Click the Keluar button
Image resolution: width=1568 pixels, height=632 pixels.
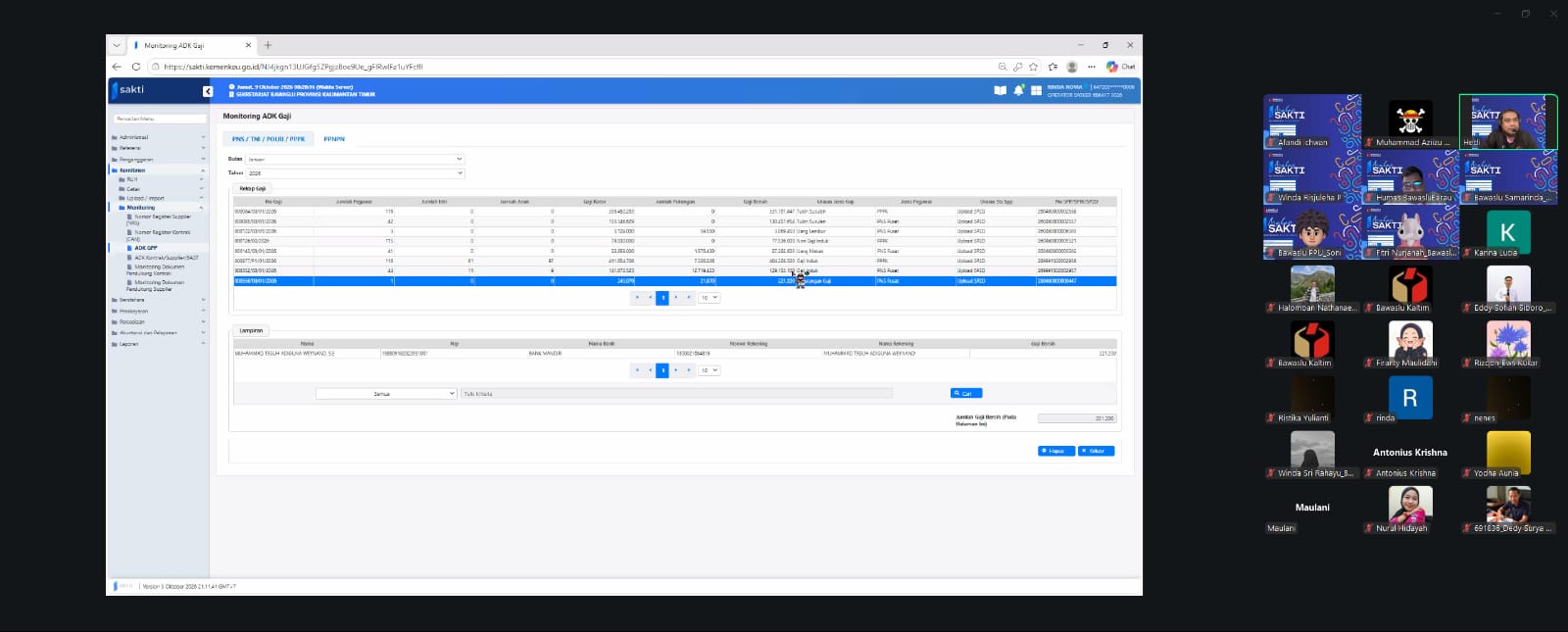coord(1096,451)
